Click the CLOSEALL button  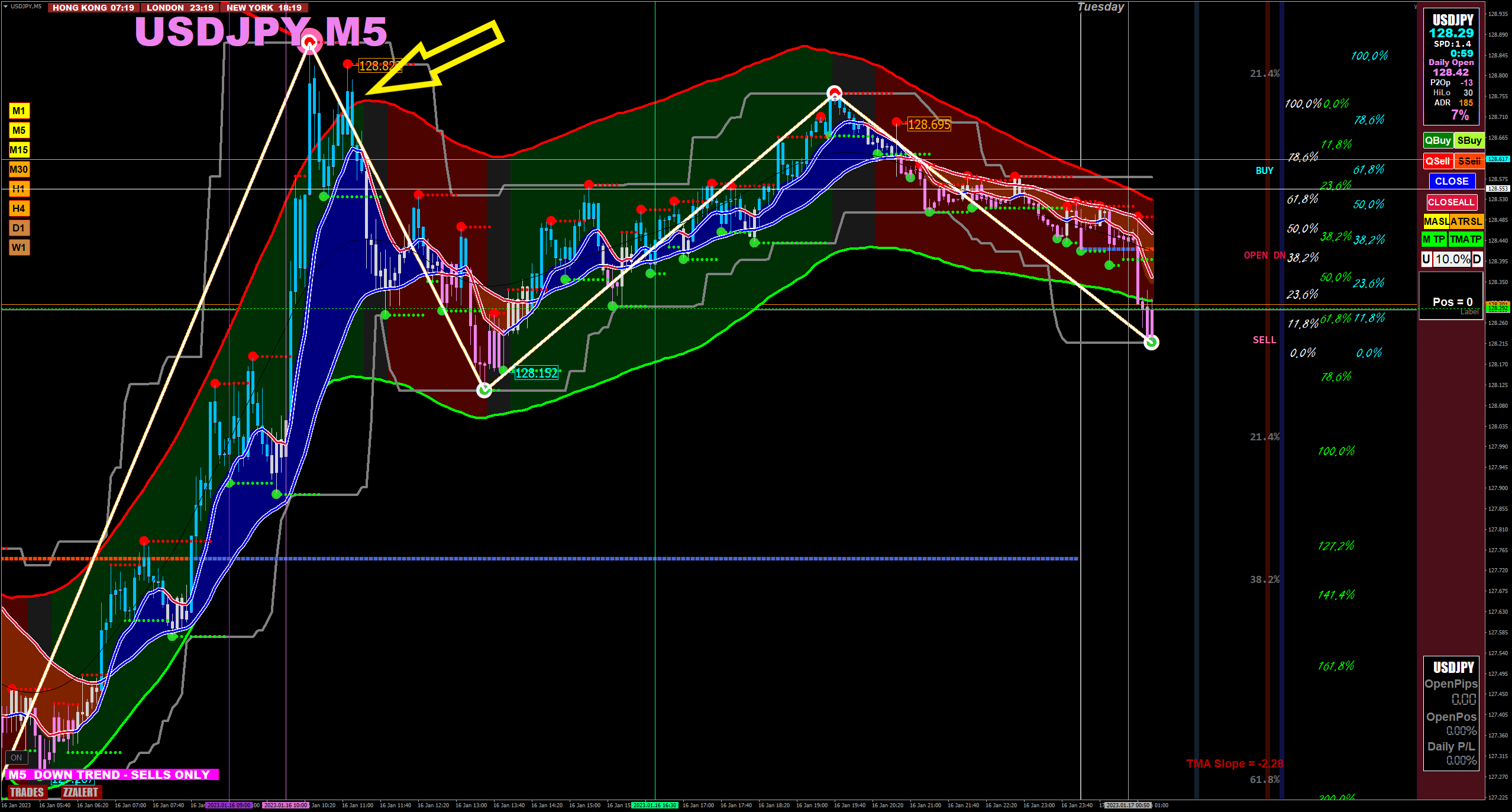(x=1451, y=202)
